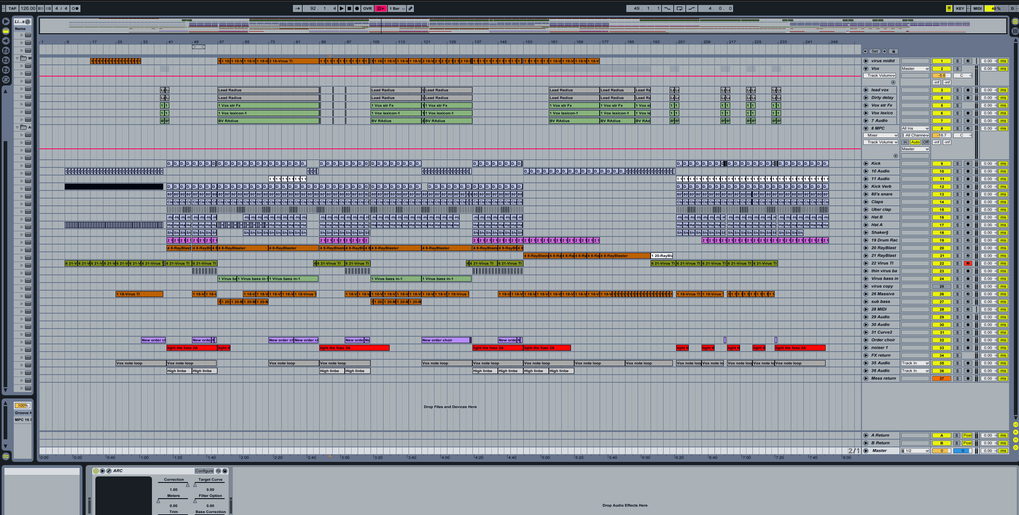The height and width of the screenshot is (515, 1019).
Task: Arm global Record button in transport
Action: pos(356,8)
